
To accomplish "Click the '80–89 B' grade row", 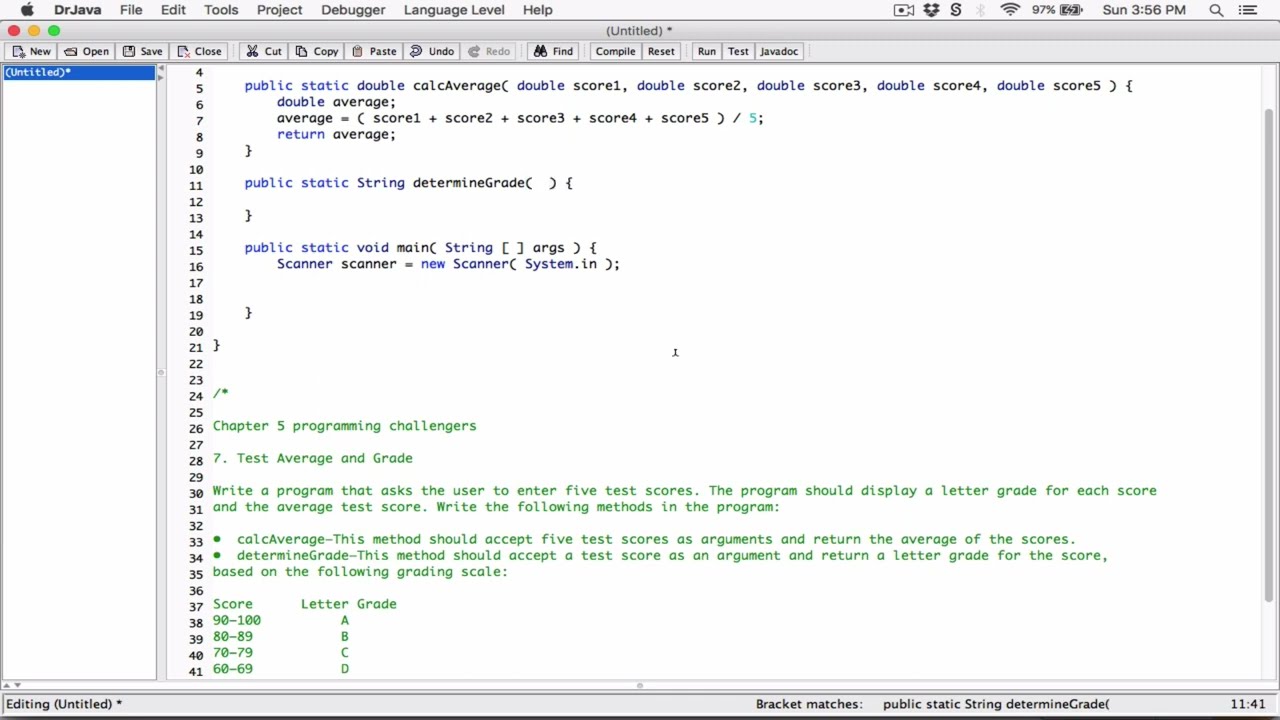I will click(x=280, y=636).
